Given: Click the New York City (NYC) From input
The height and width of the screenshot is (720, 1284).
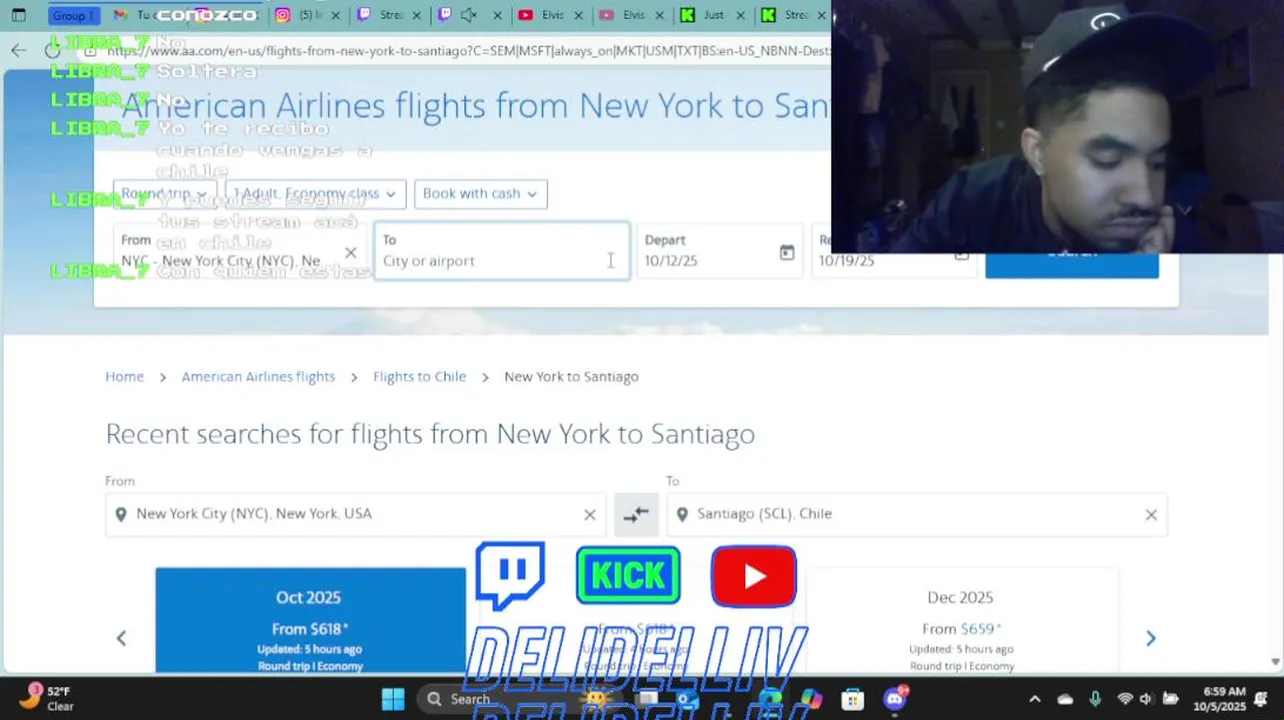Looking at the screenshot, I should (355, 514).
